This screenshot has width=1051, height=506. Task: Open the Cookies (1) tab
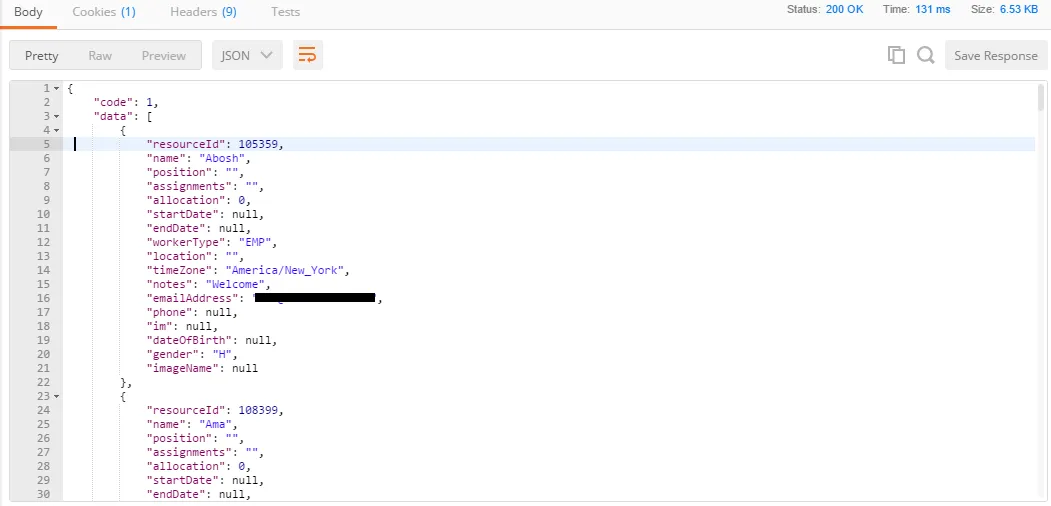click(x=104, y=12)
